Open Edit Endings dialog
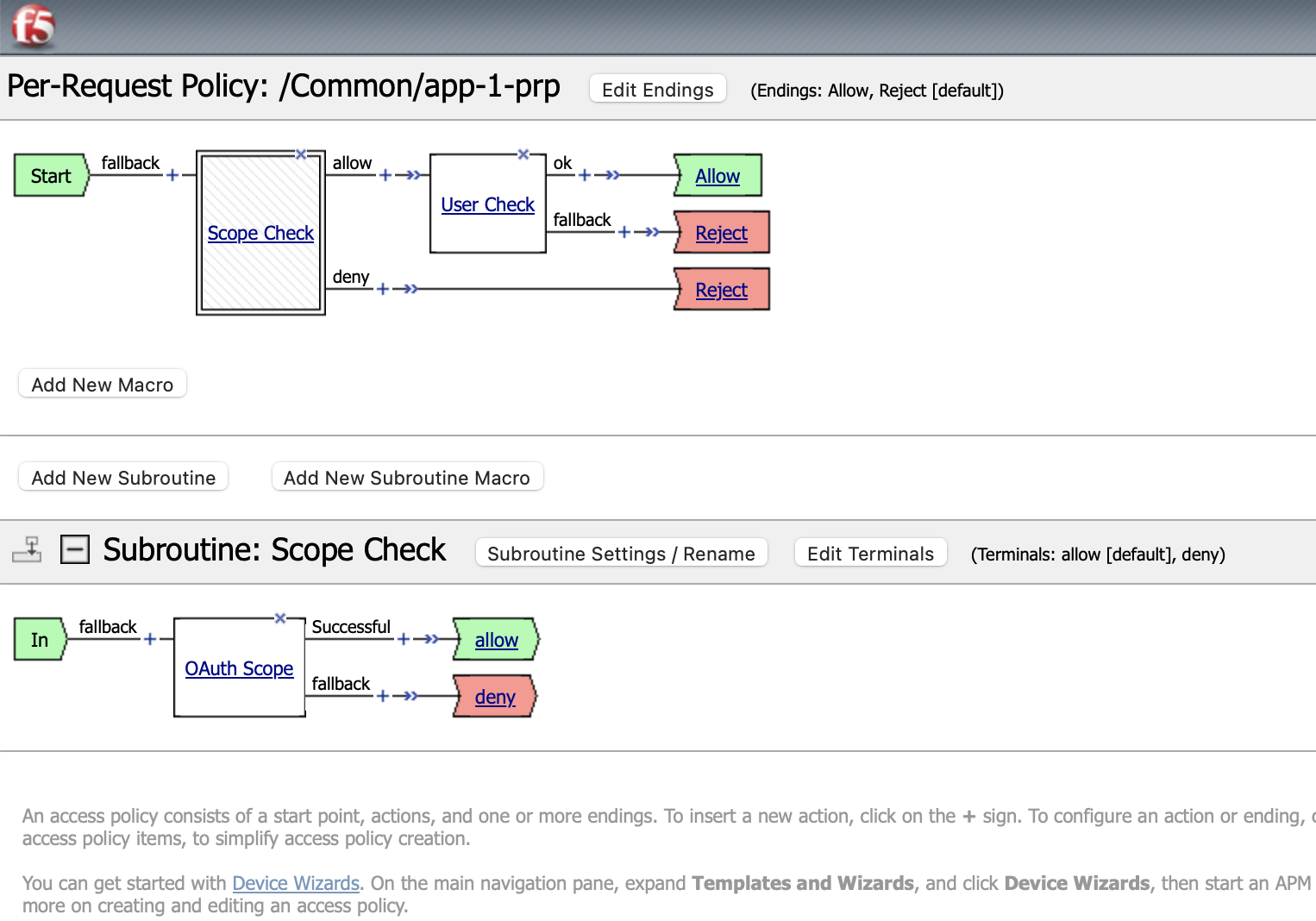This screenshot has height=921, width=1316. (x=658, y=90)
